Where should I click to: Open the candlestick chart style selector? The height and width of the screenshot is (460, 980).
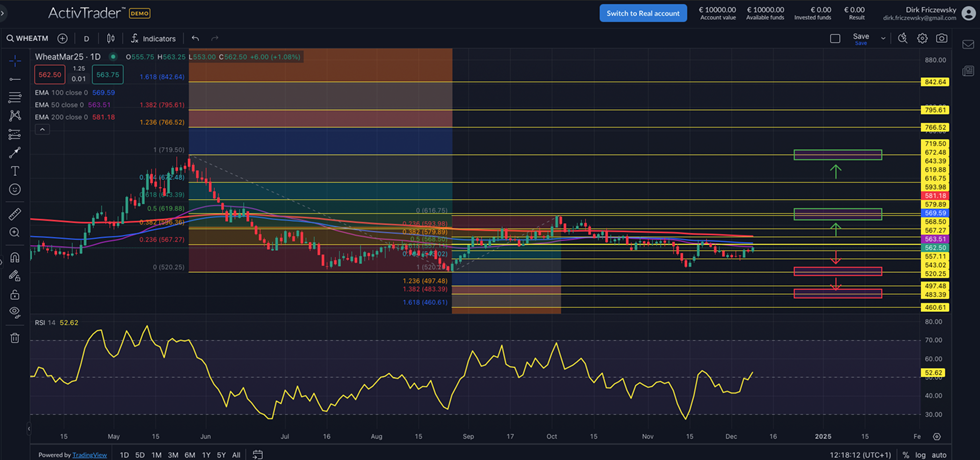(110, 38)
